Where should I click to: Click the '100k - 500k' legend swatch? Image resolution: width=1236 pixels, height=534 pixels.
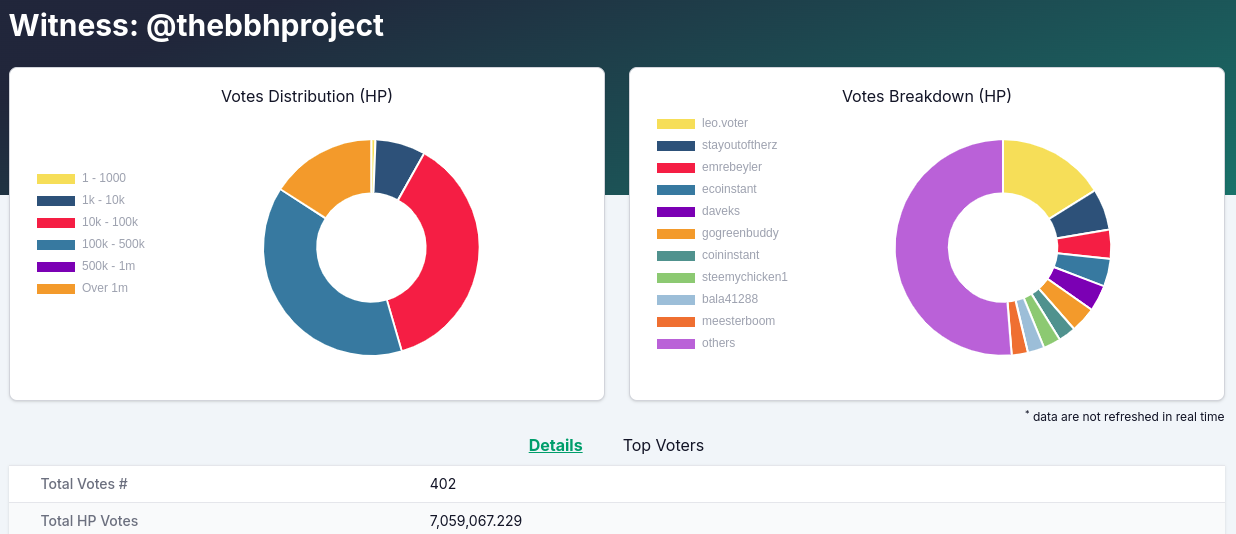56,244
